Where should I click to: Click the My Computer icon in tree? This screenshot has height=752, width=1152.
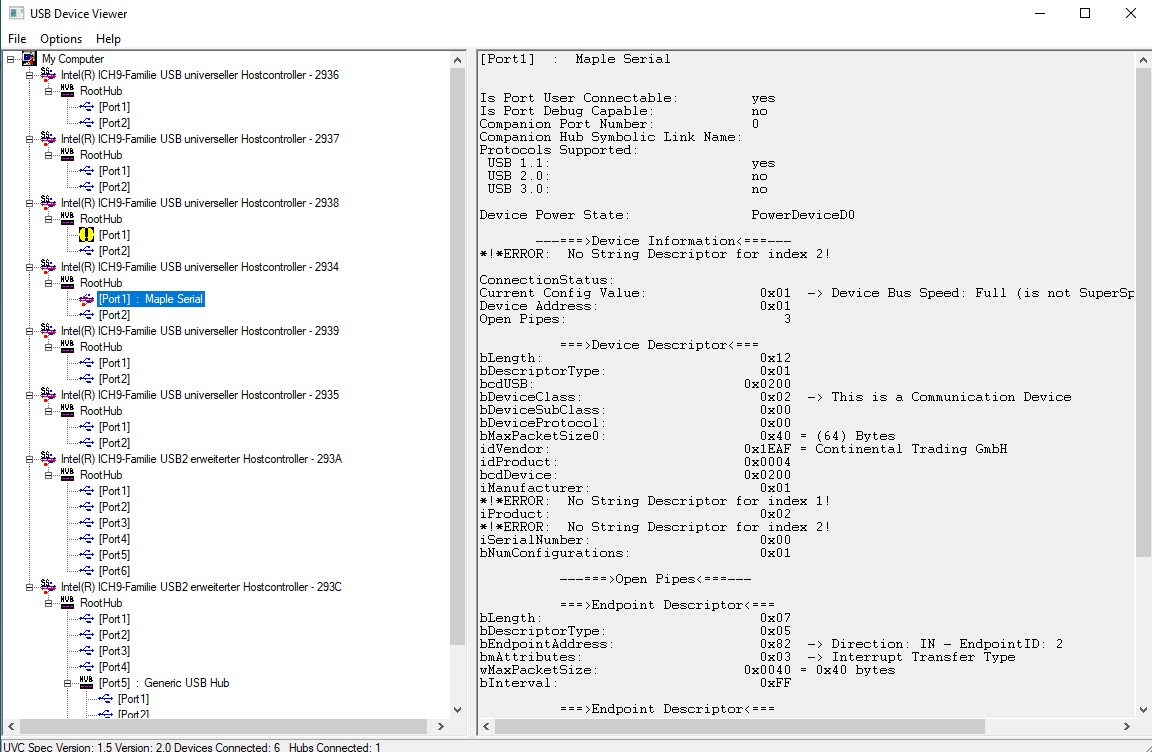(x=29, y=59)
